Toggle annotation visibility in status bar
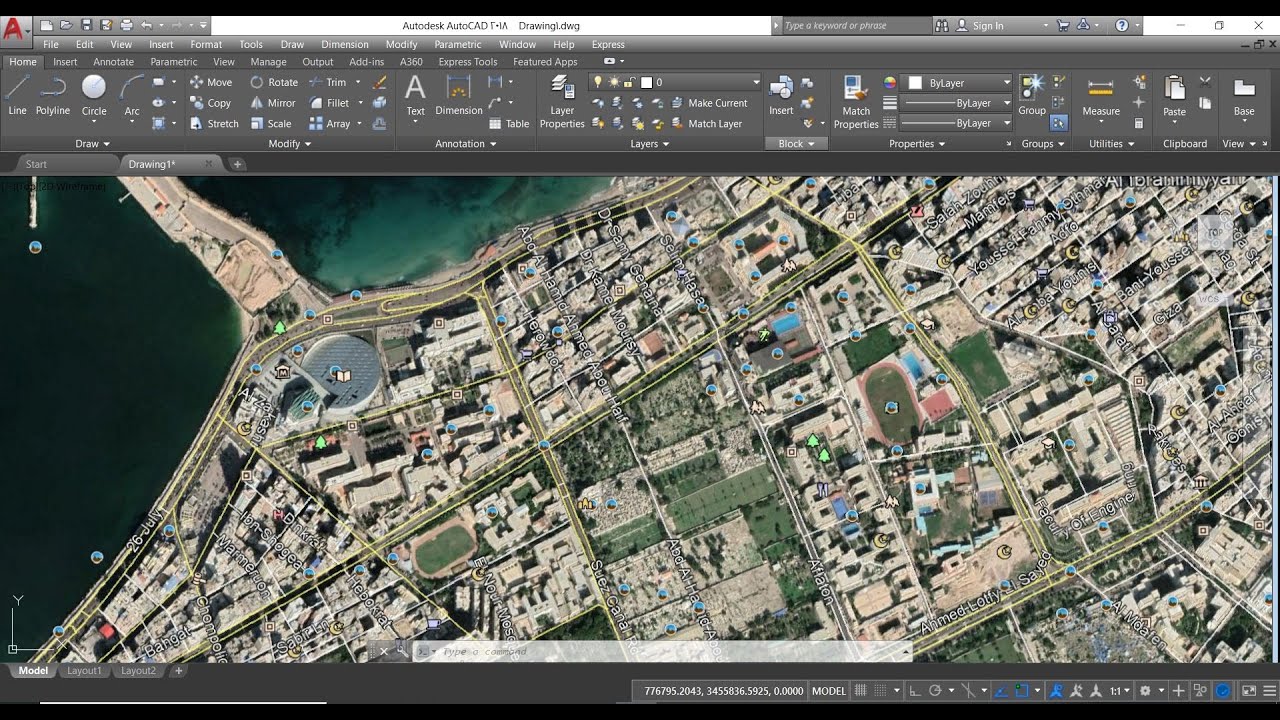The height and width of the screenshot is (720, 1280). pyautogui.click(x=1058, y=690)
